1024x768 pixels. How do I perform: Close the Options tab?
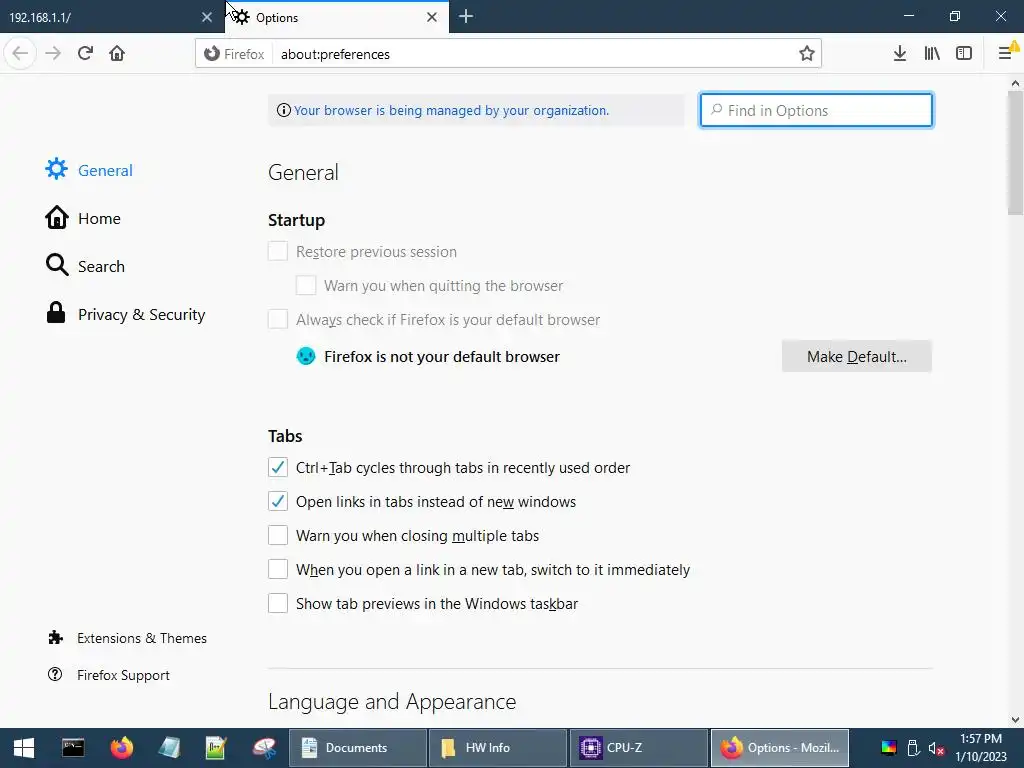pos(432,17)
